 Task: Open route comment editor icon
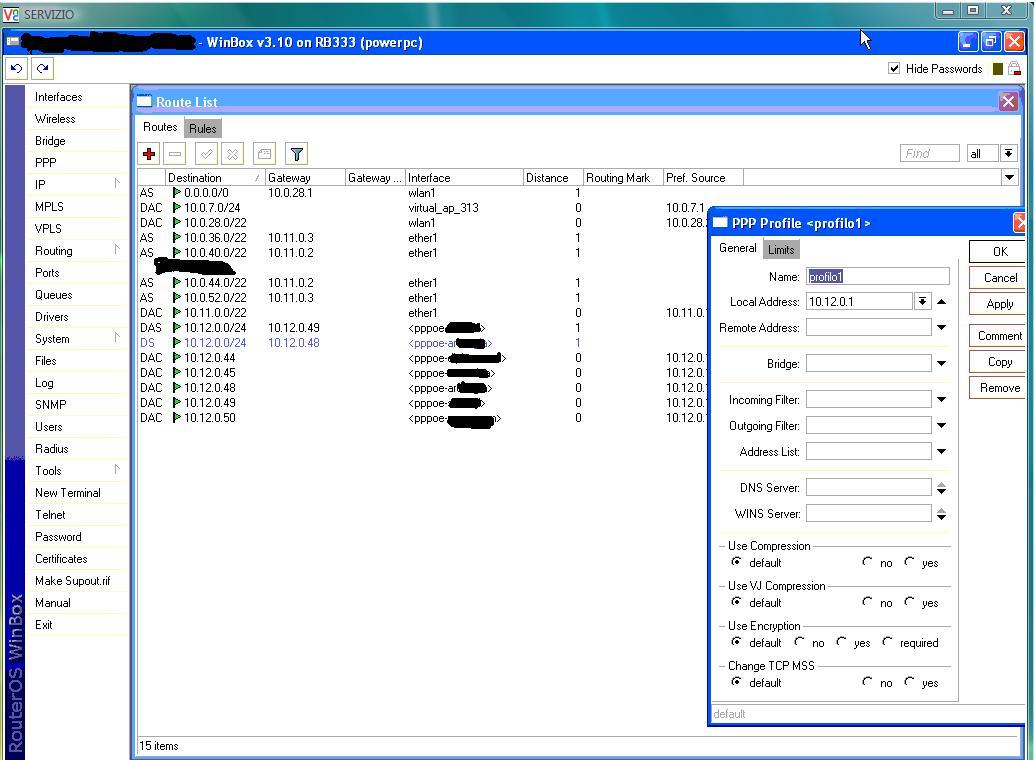[x=265, y=154]
